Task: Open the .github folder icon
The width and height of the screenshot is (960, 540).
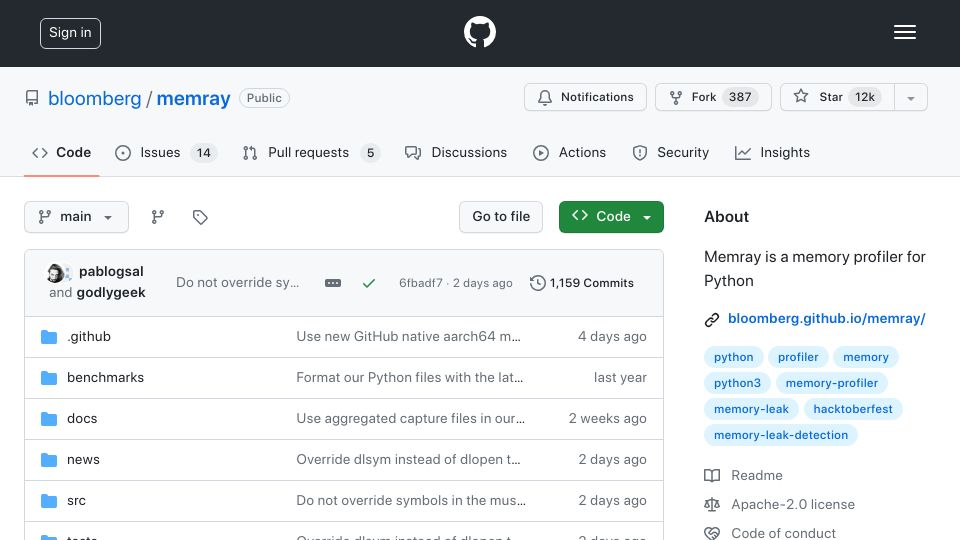Action: pos(49,337)
